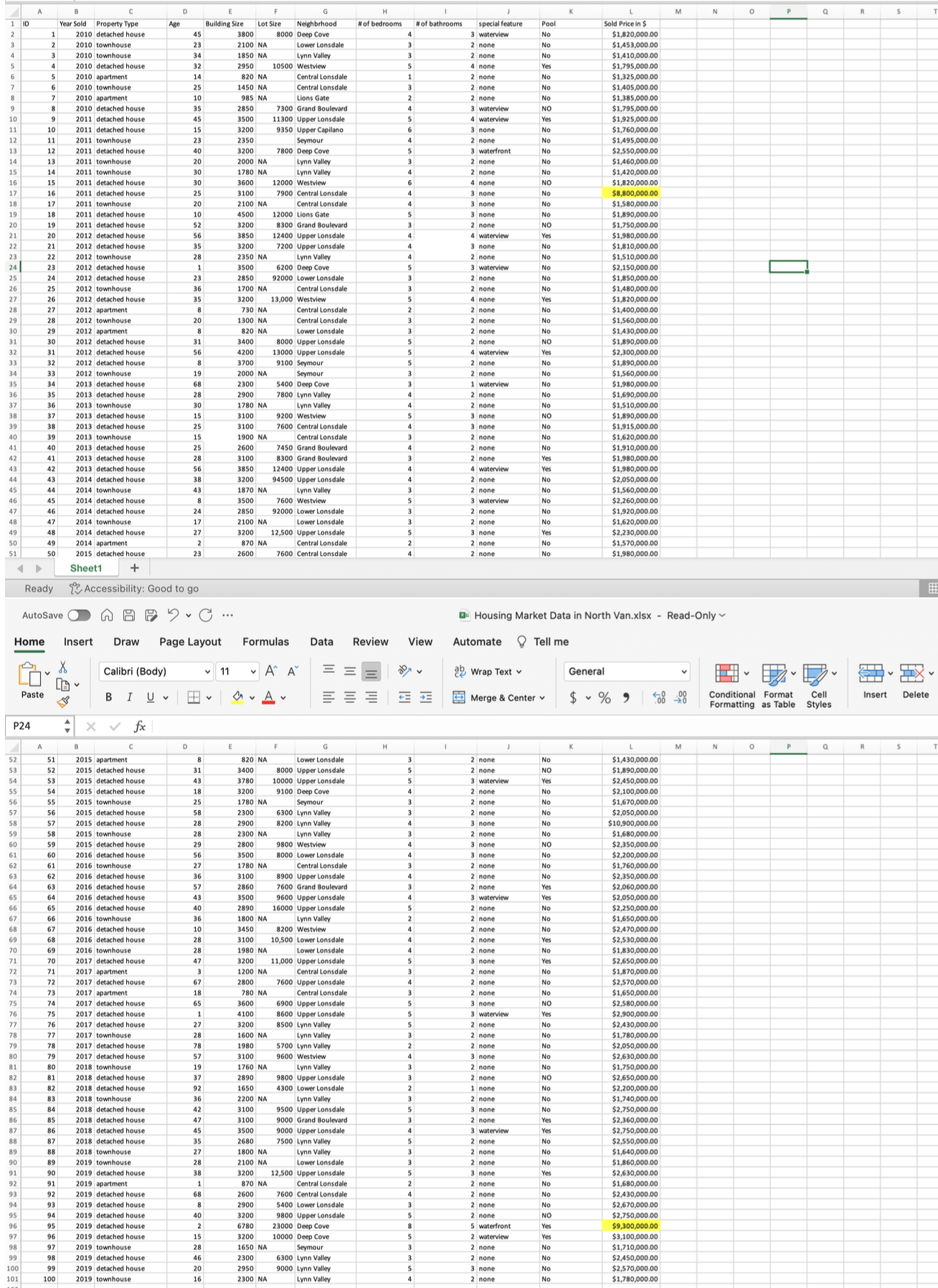The height and width of the screenshot is (1288, 938).
Task: Click the Tell me search lightbulb
Action: click(x=543, y=642)
